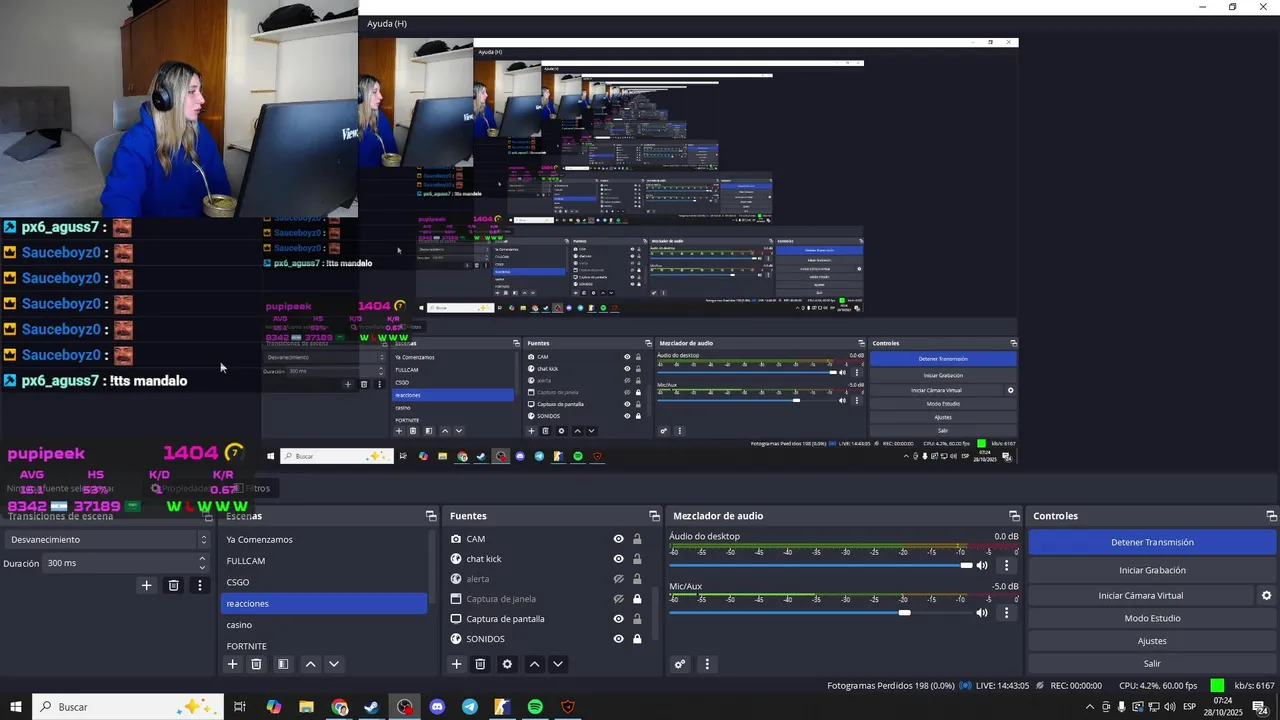Mute the Mic/Aux speaker icon
The image size is (1280, 720).
point(982,613)
